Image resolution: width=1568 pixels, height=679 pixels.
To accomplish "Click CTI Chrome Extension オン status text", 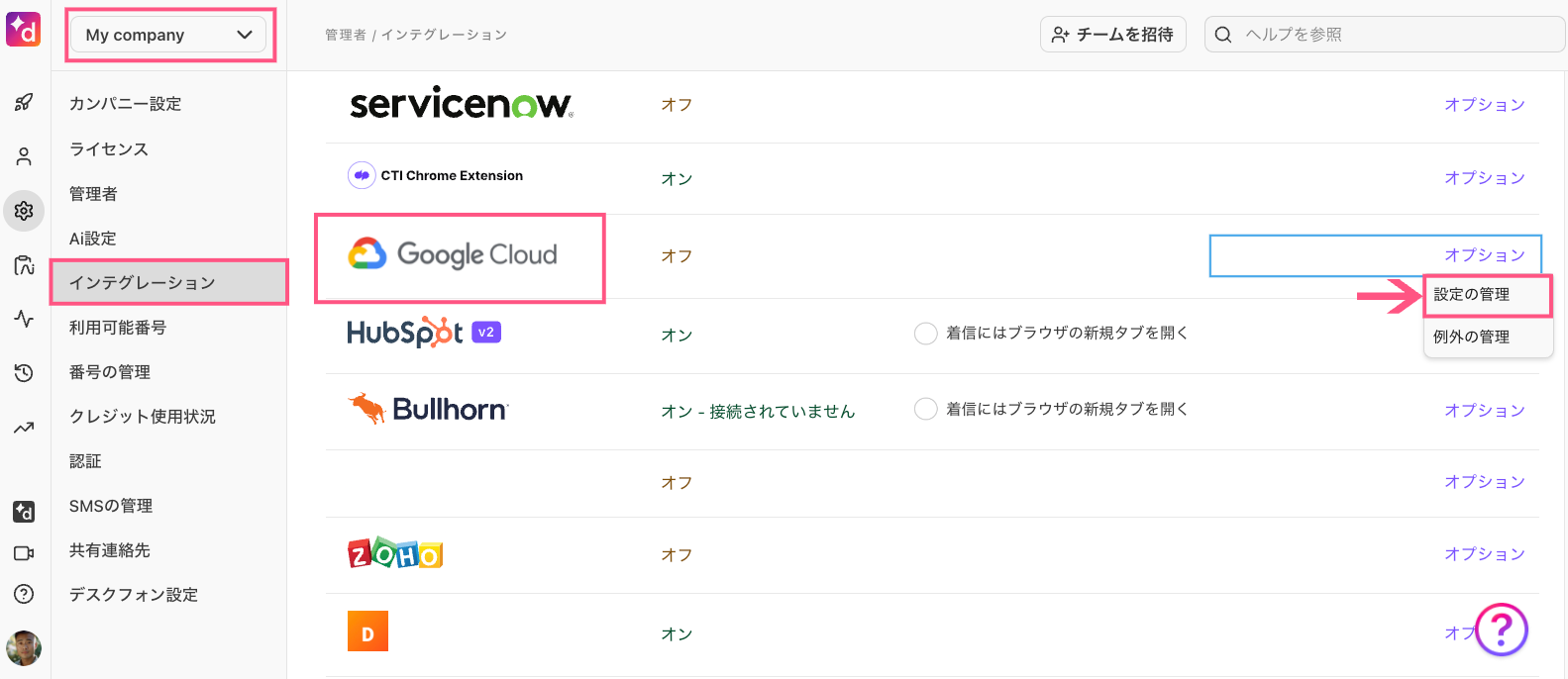I will (677, 178).
